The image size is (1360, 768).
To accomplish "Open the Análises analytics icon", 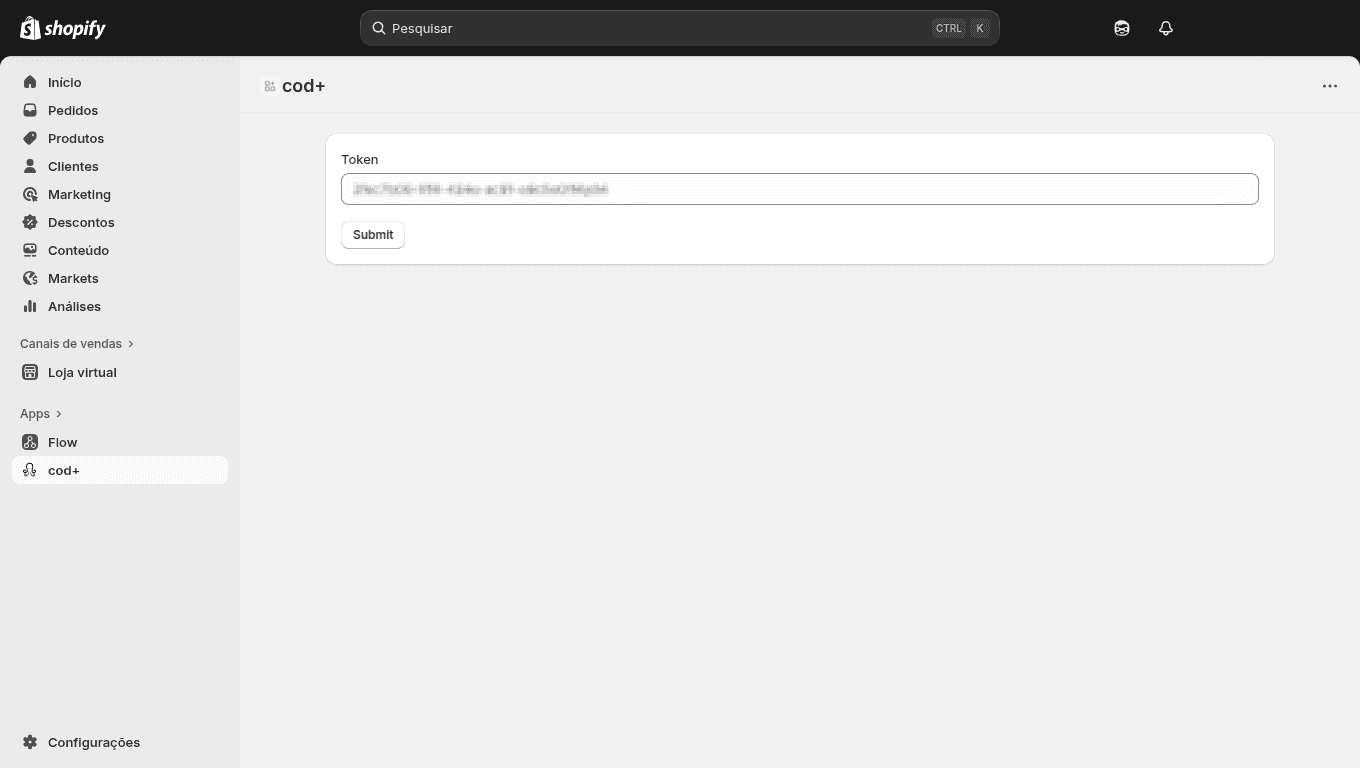I will (x=30, y=306).
